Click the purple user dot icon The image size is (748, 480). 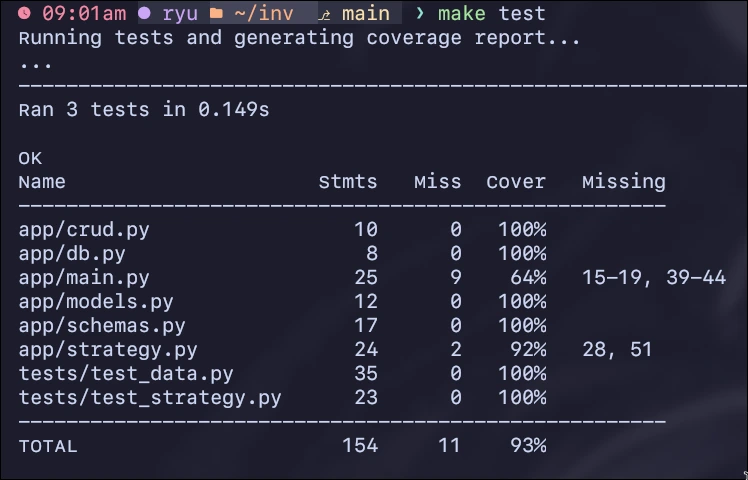(x=144, y=13)
